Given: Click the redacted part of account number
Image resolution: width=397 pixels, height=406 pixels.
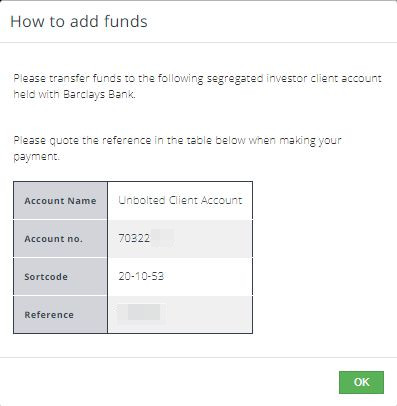Looking at the screenshot, I should click(162, 238).
